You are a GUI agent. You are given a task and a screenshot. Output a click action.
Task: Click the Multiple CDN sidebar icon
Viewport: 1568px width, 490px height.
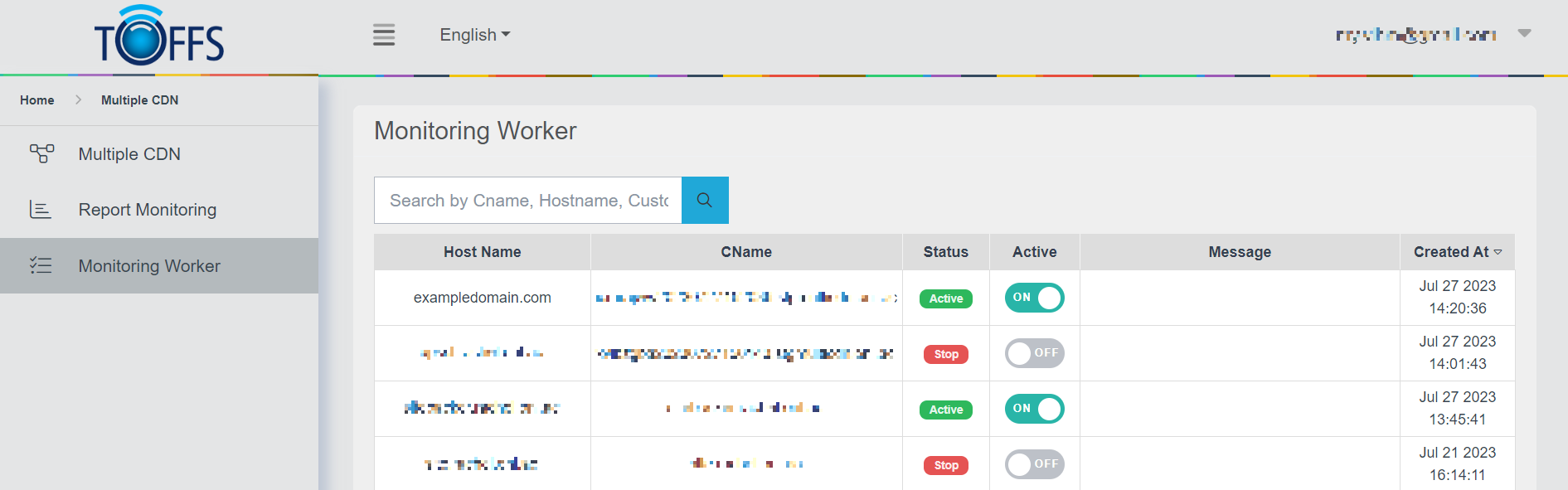[41, 154]
